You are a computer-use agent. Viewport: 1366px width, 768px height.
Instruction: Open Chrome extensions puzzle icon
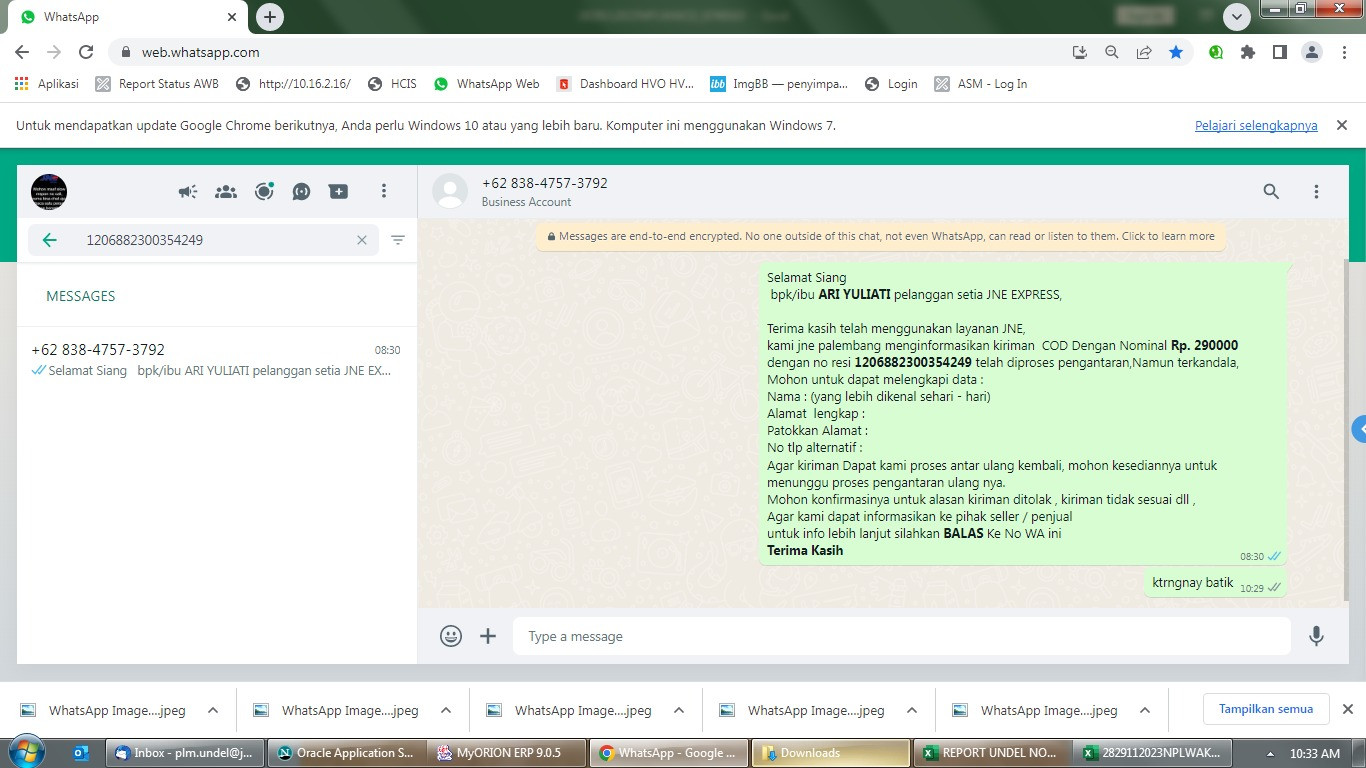(1247, 52)
